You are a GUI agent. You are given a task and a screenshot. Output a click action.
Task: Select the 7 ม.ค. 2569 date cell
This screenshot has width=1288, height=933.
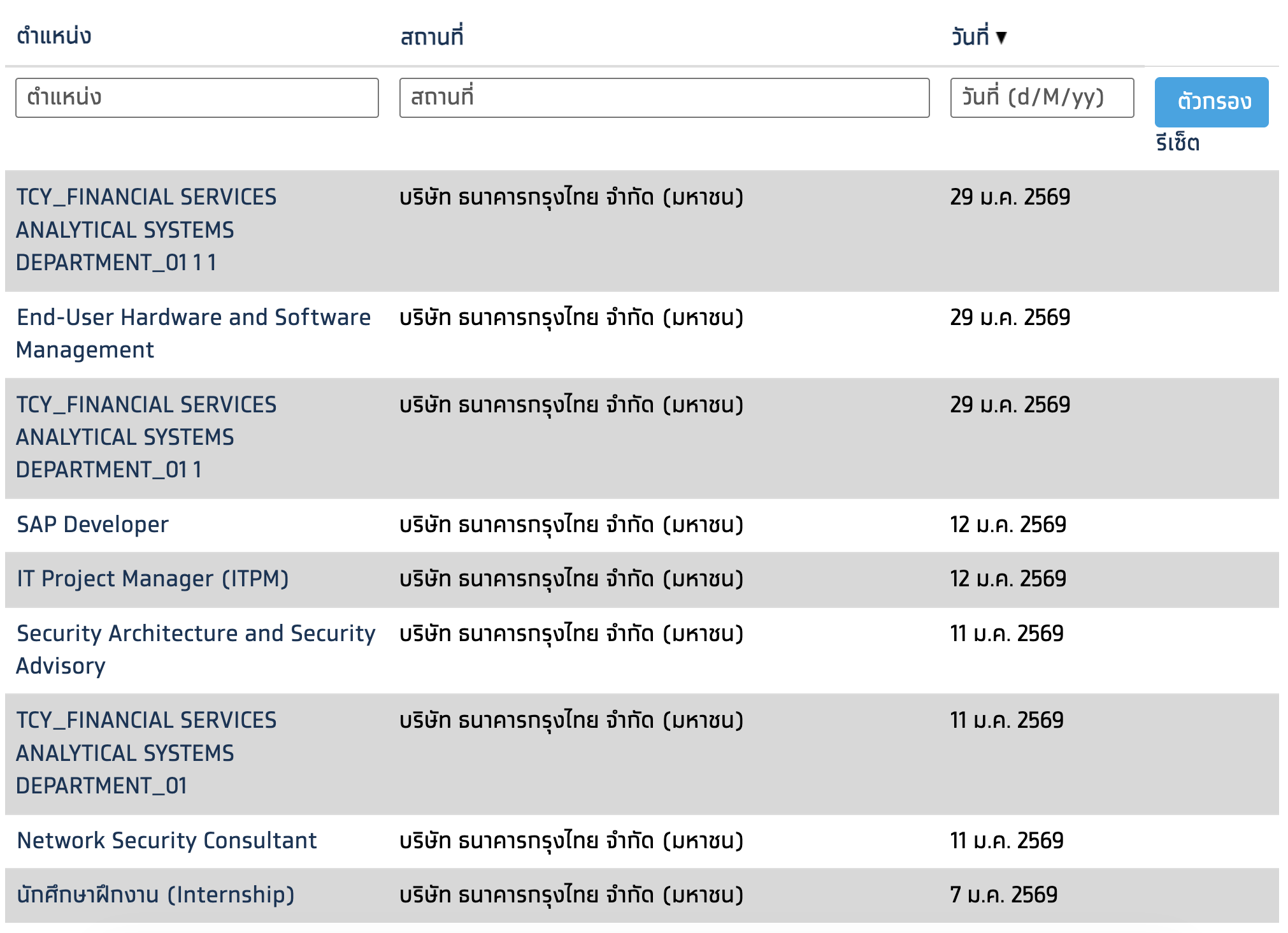click(x=1003, y=895)
